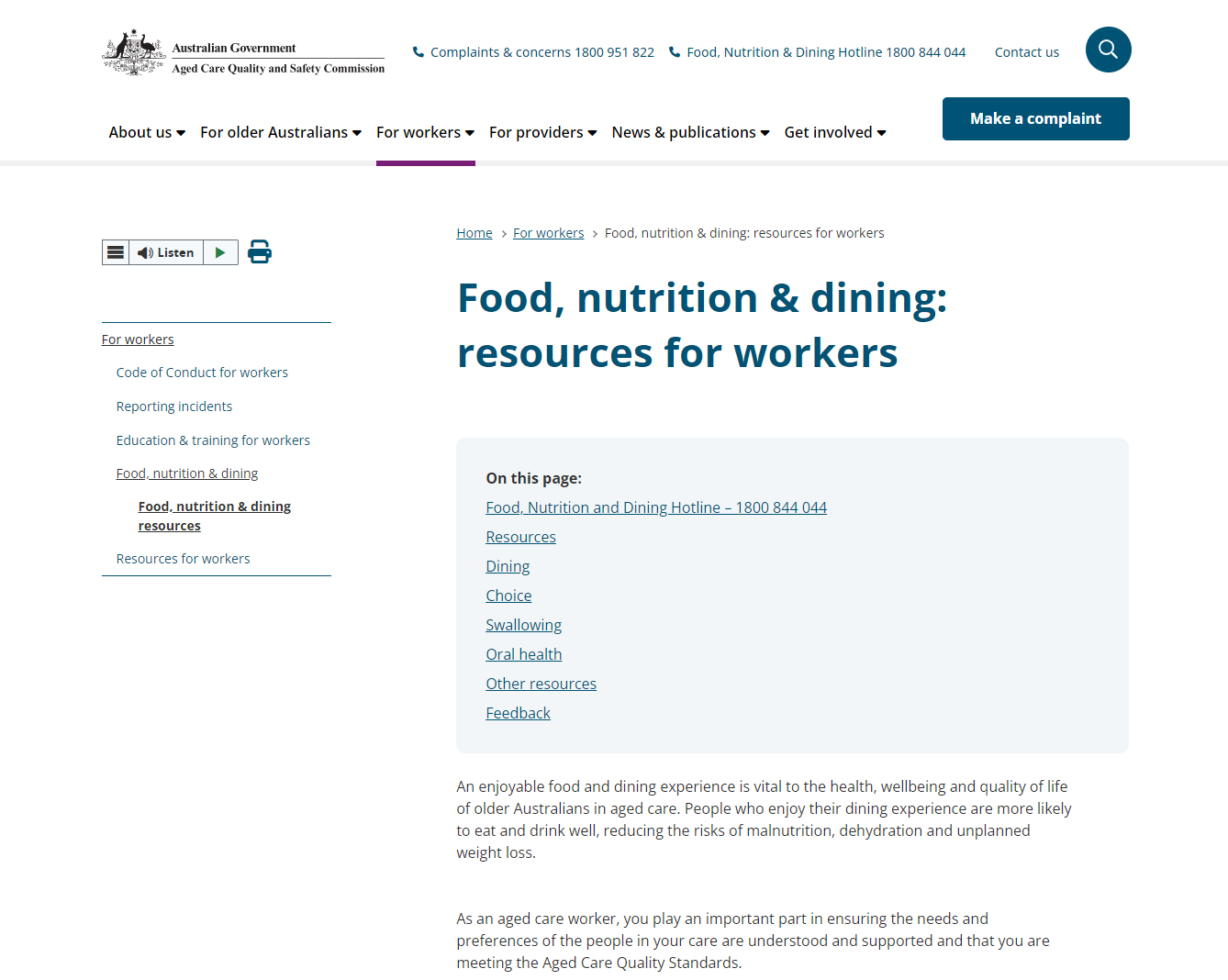Open the Get involved dropdown
1228x980 pixels.
[x=833, y=132]
